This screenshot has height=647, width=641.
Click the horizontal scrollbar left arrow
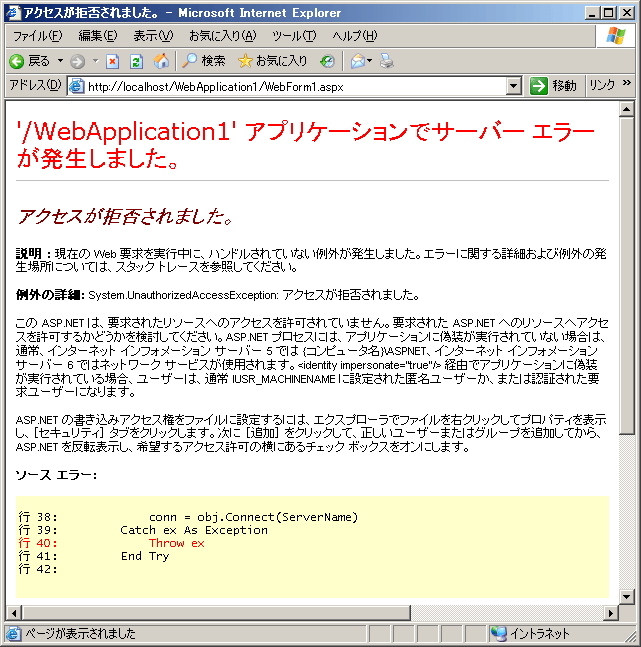(14, 613)
